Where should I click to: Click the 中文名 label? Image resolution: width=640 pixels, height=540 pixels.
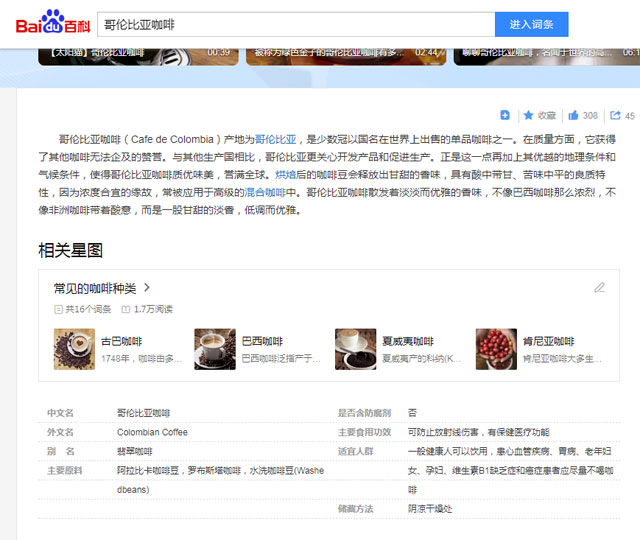pyautogui.click(x=60, y=413)
